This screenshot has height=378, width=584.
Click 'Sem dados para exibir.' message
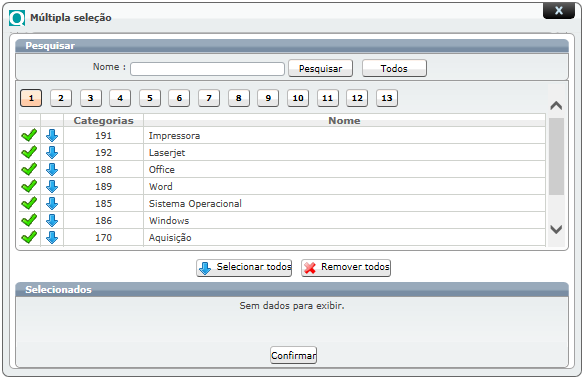pos(292,306)
